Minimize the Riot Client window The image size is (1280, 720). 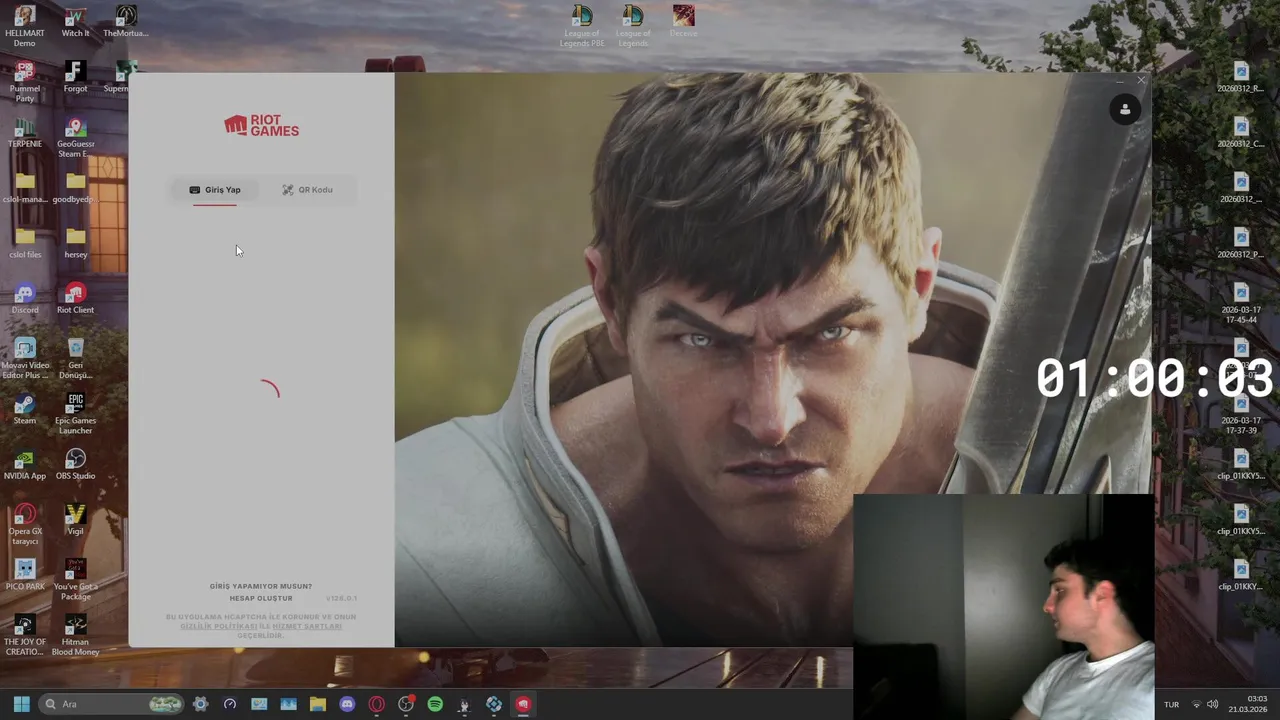point(1119,81)
